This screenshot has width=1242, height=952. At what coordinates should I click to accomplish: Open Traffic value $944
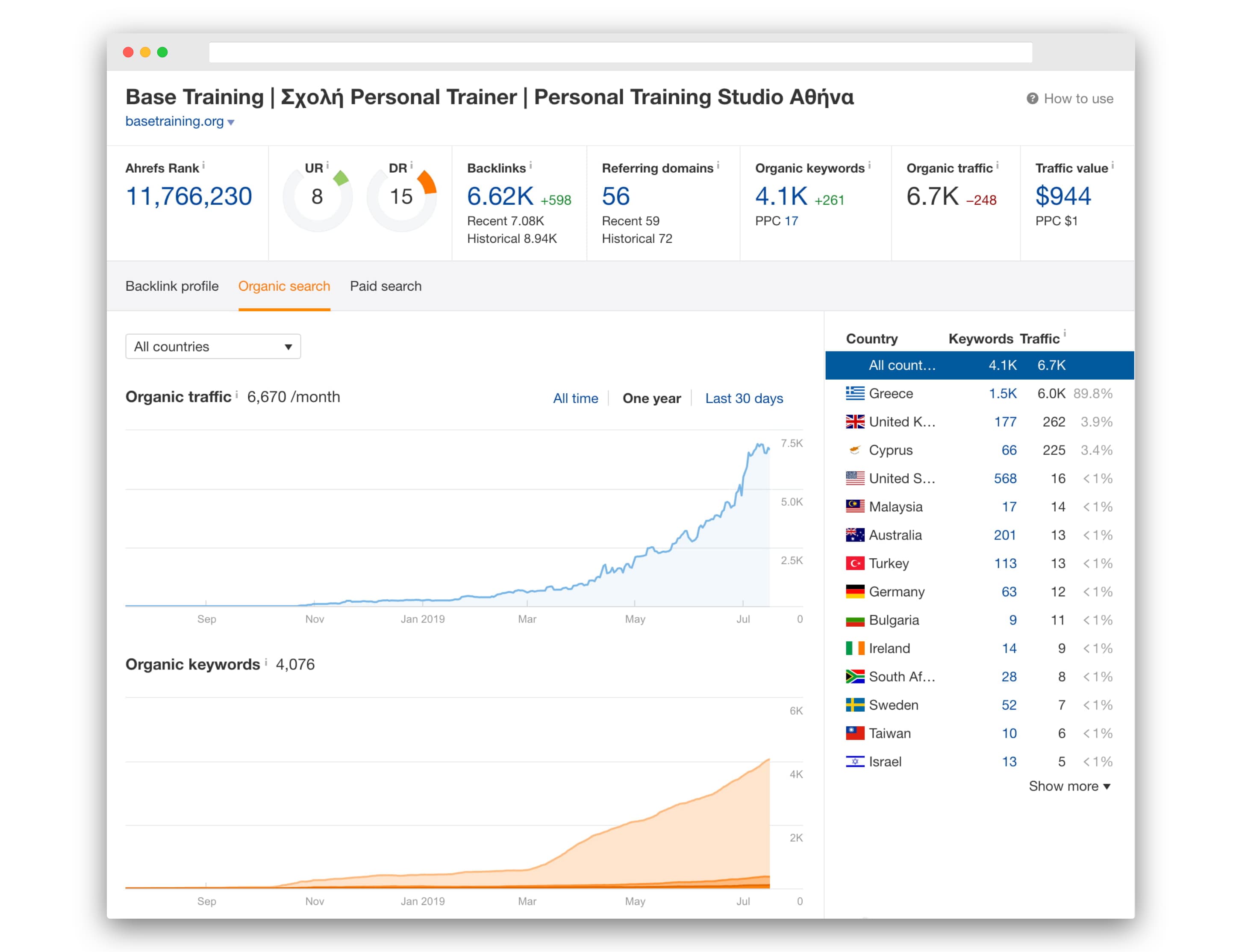pyautogui.click(x=1063, y=196)
